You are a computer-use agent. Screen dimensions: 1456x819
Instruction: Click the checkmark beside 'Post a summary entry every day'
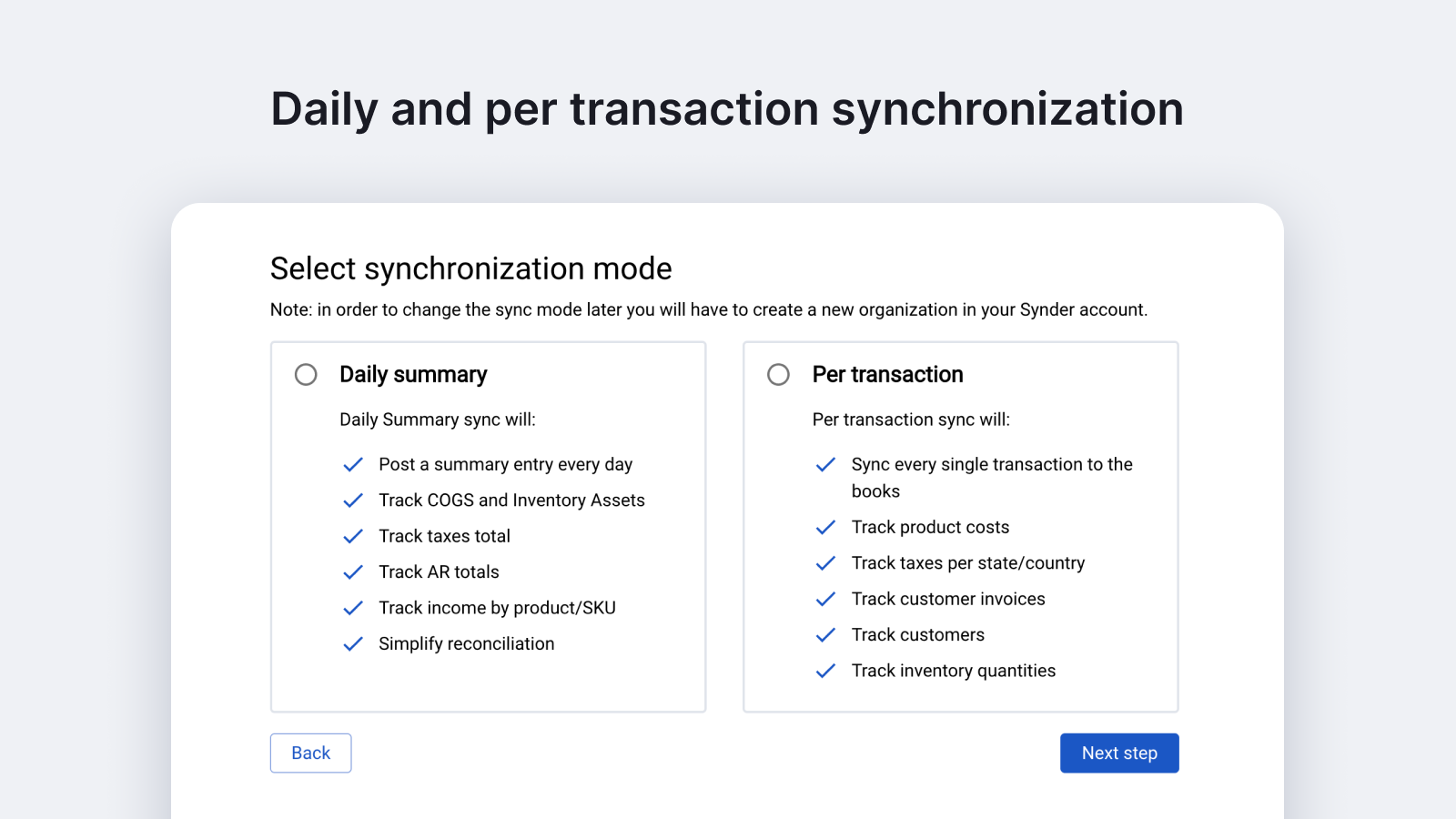pos(352,464)
